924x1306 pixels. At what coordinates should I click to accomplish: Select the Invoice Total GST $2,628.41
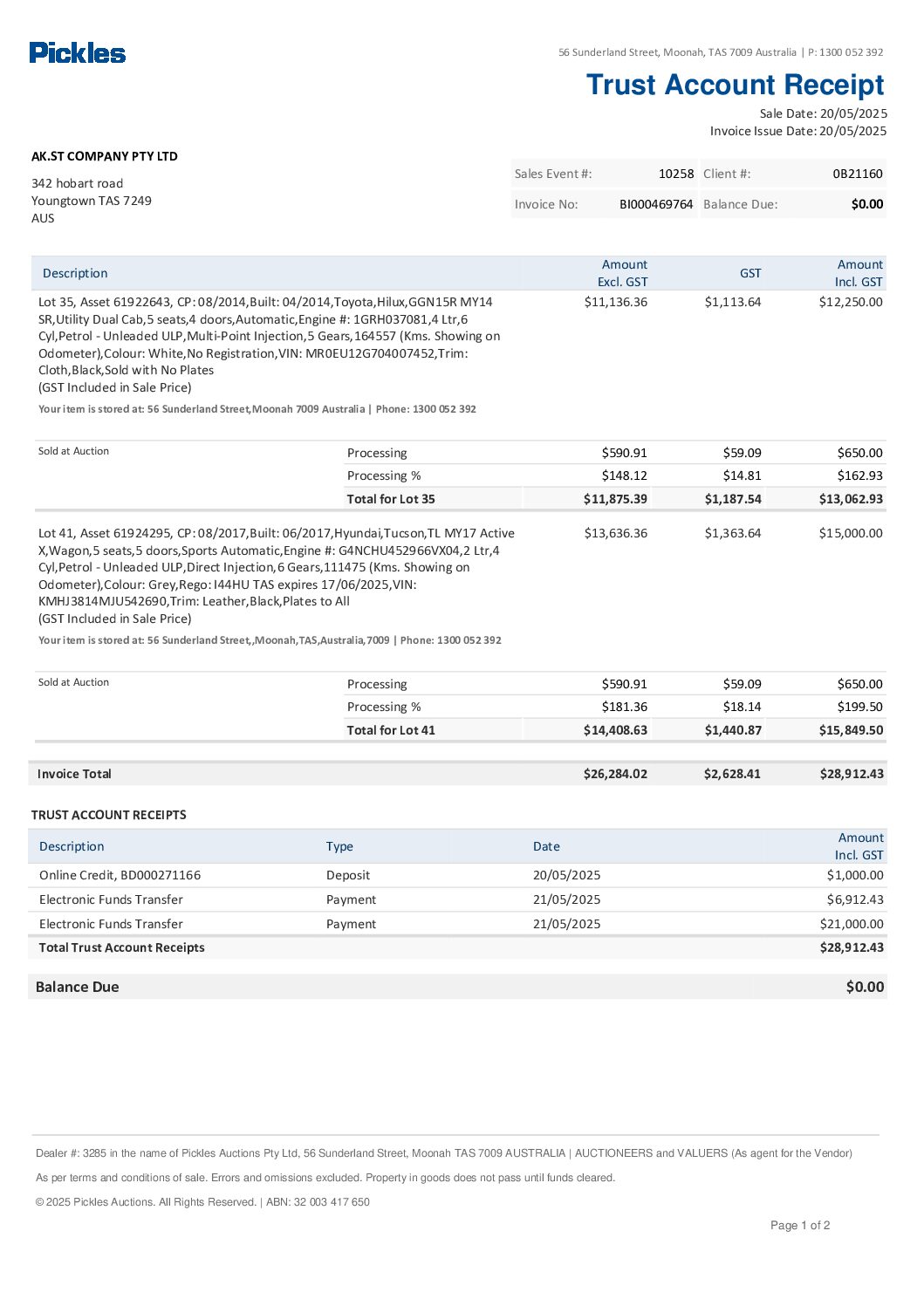coord(733,774)
